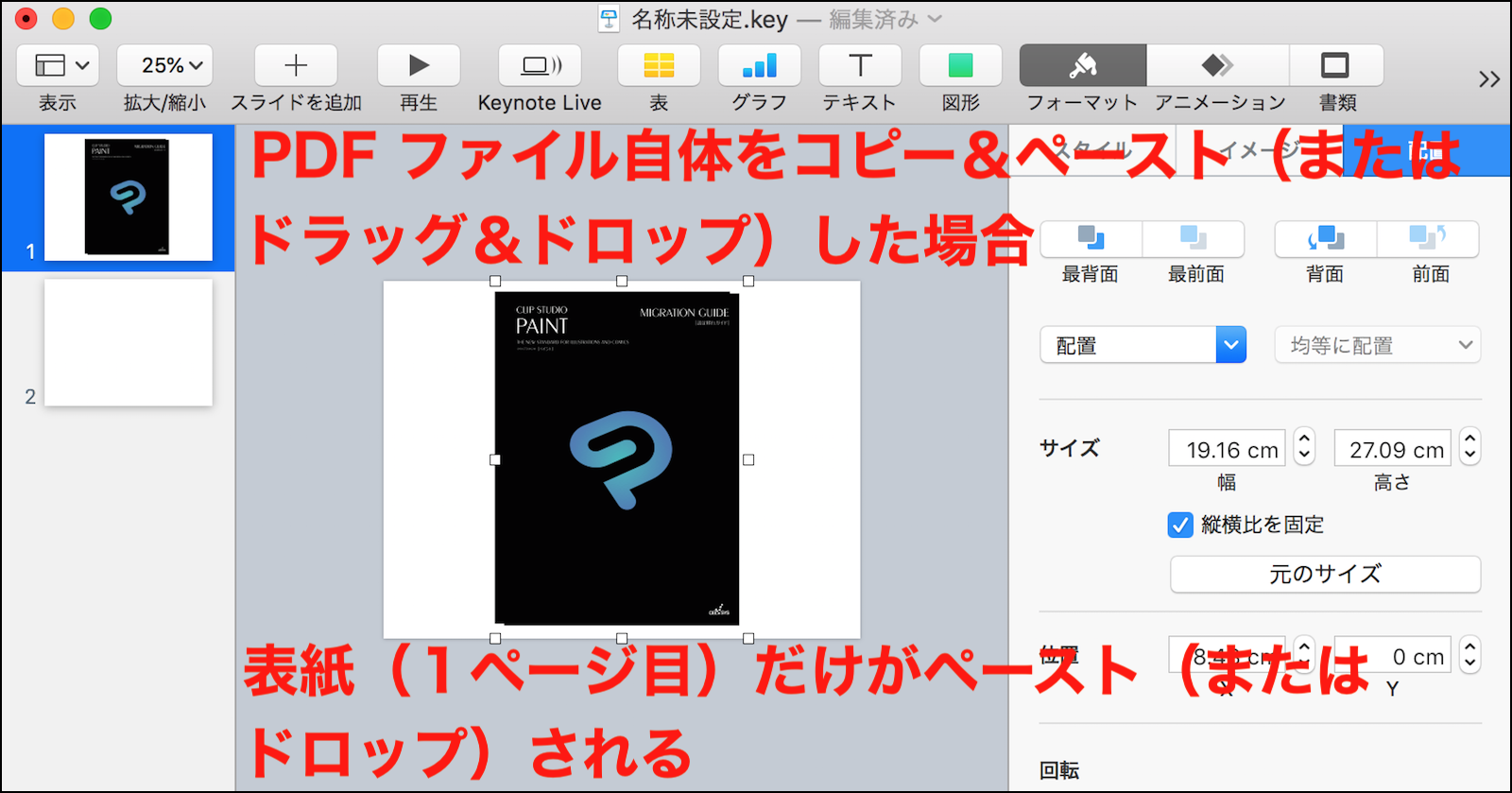Bring object to front with 最前面
This screenshot has width=1512, height=793.
click(x=1194, y=238)
